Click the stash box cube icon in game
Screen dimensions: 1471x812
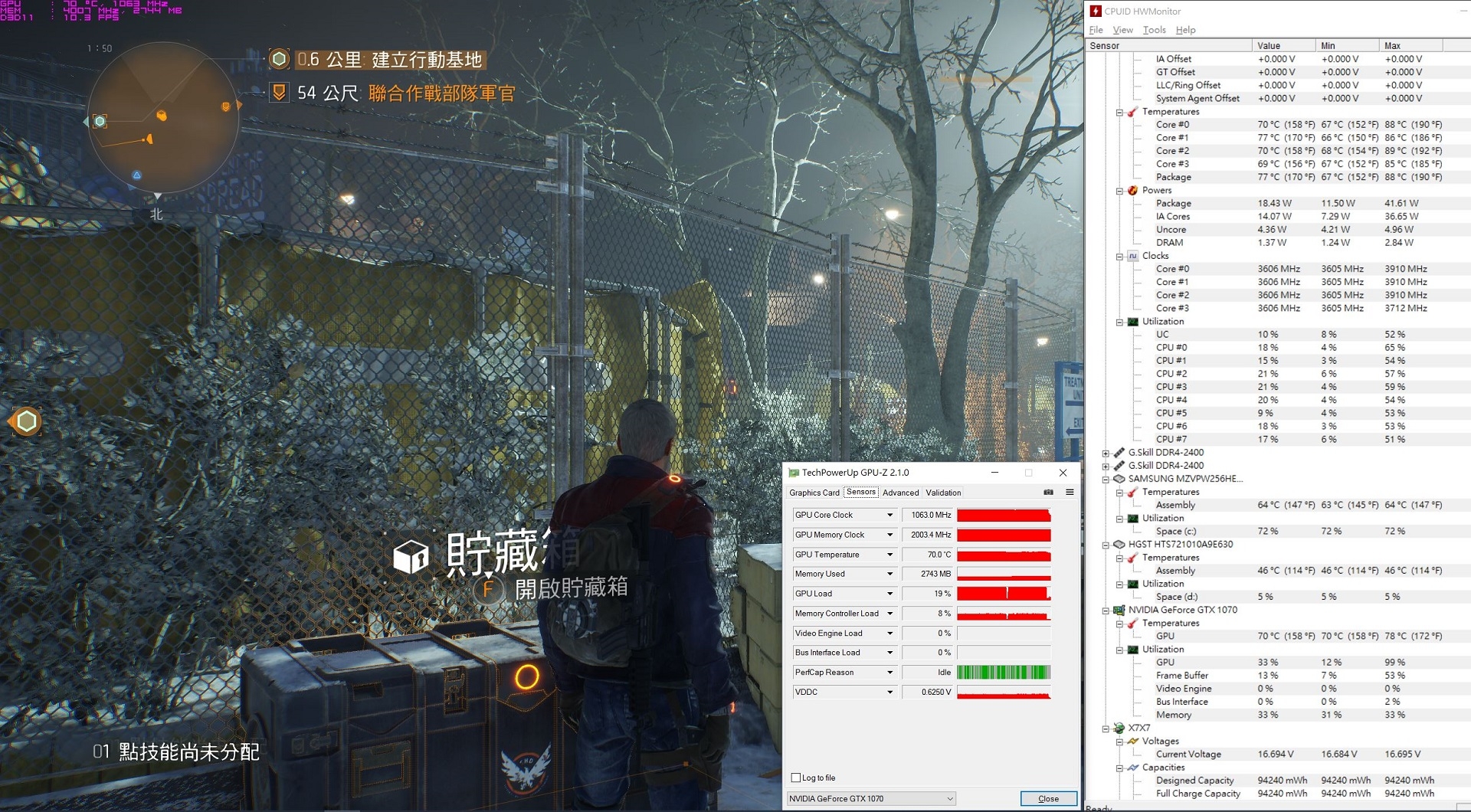tap(411, 557)
